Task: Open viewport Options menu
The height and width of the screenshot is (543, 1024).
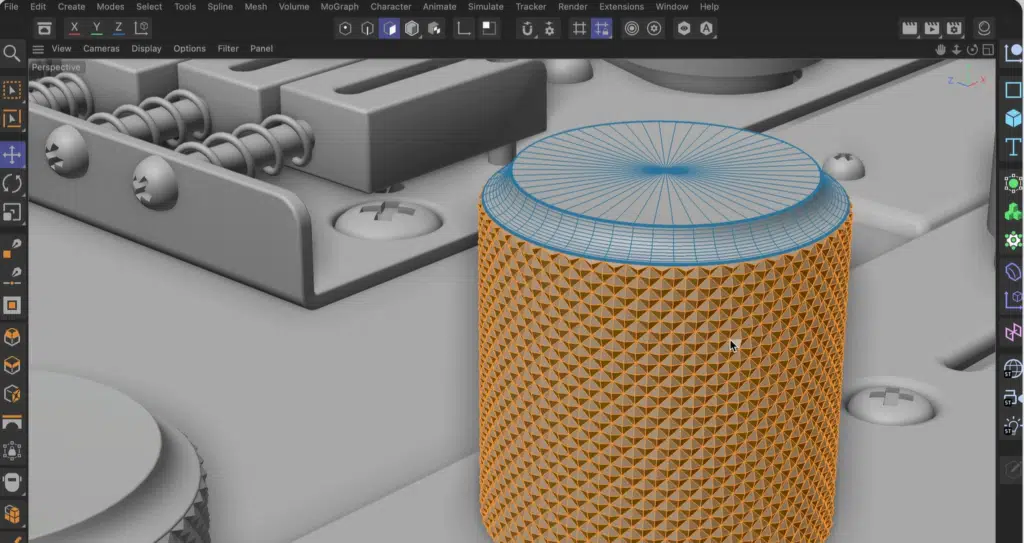Action: pyautogui.click(x=189, y=48)
